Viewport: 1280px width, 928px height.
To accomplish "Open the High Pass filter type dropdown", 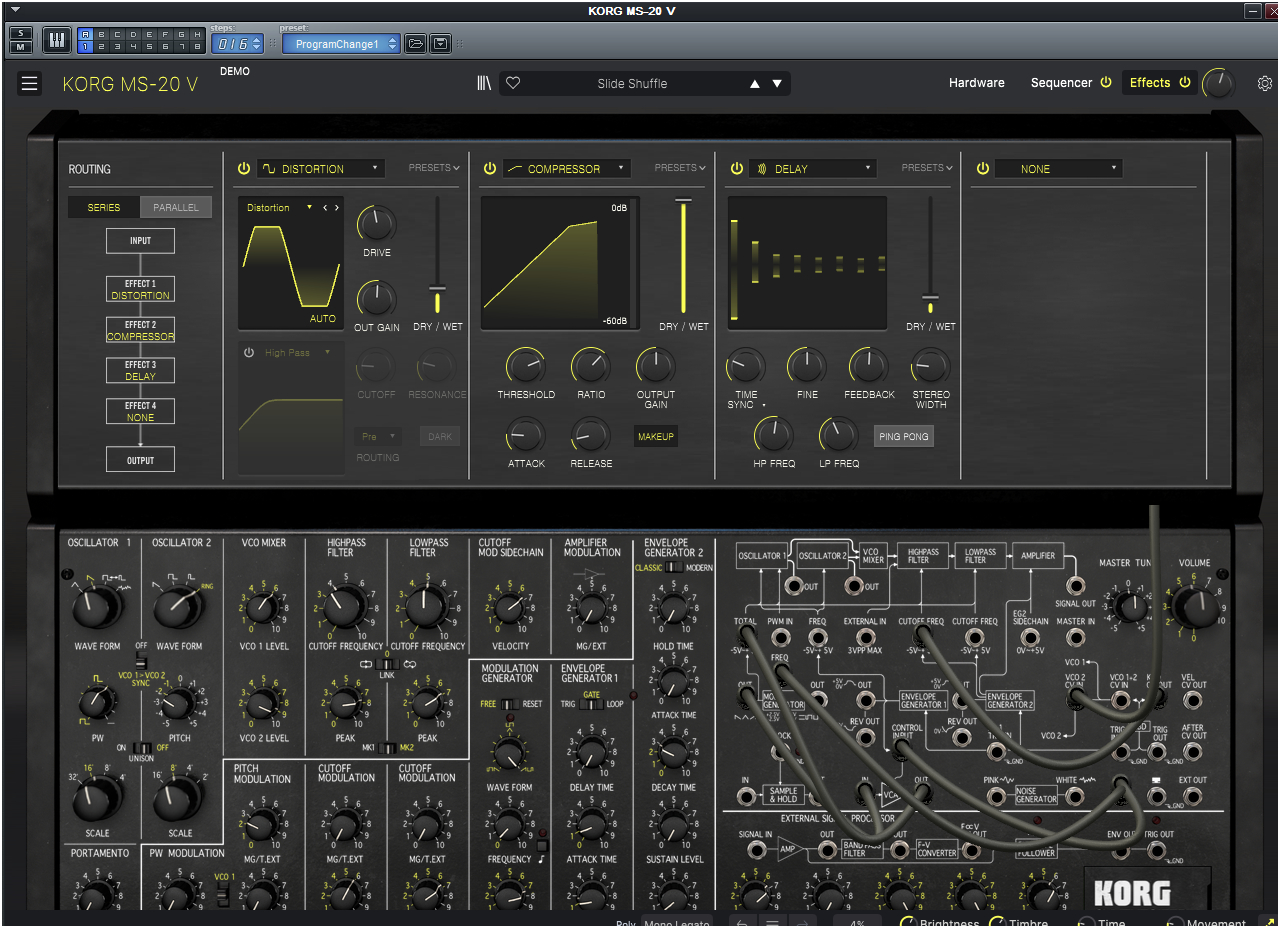I will click(x=297, y=353).
